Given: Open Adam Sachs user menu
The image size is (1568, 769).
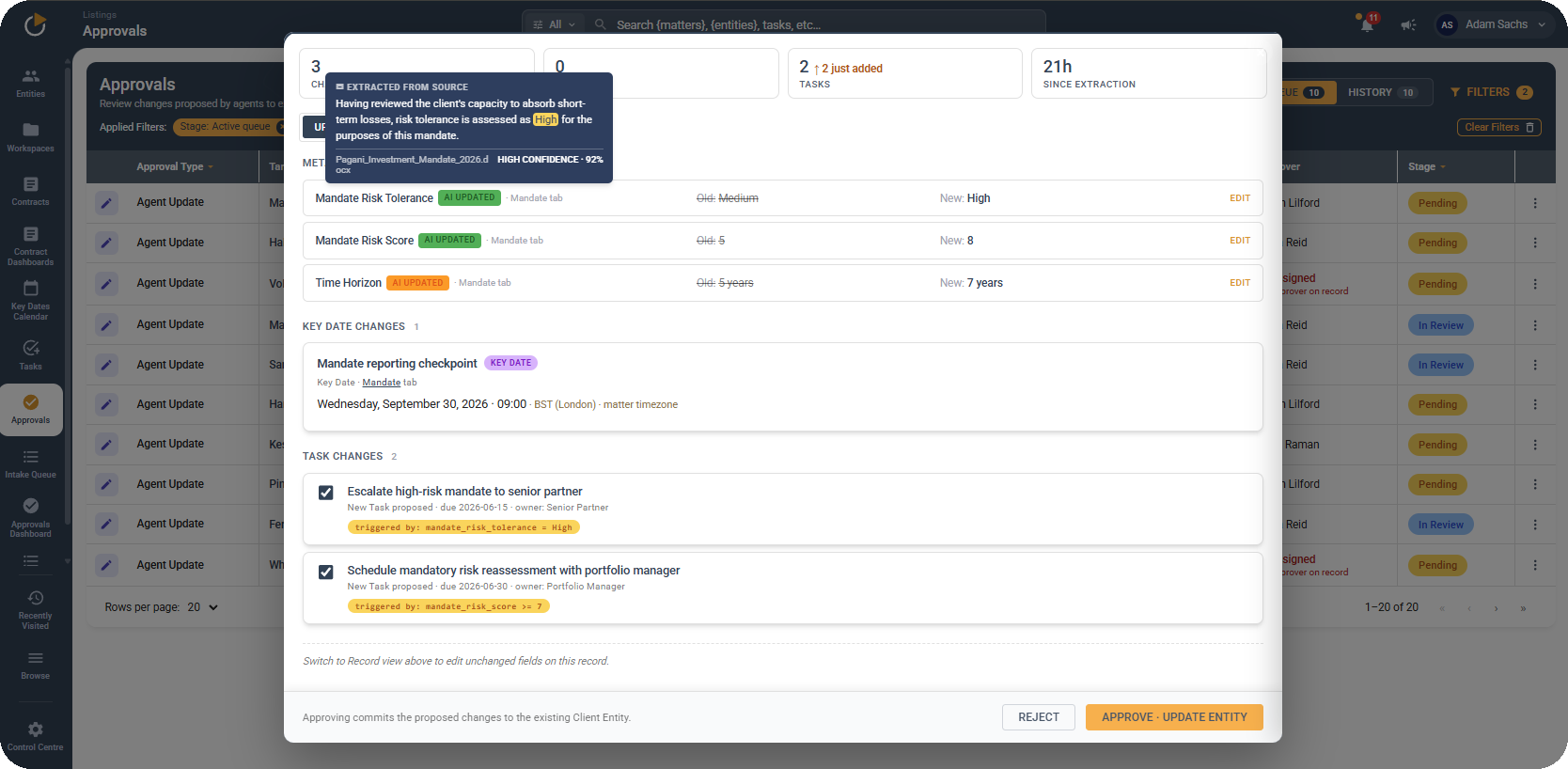Looking at the screenshot, I should [1492, 24].
